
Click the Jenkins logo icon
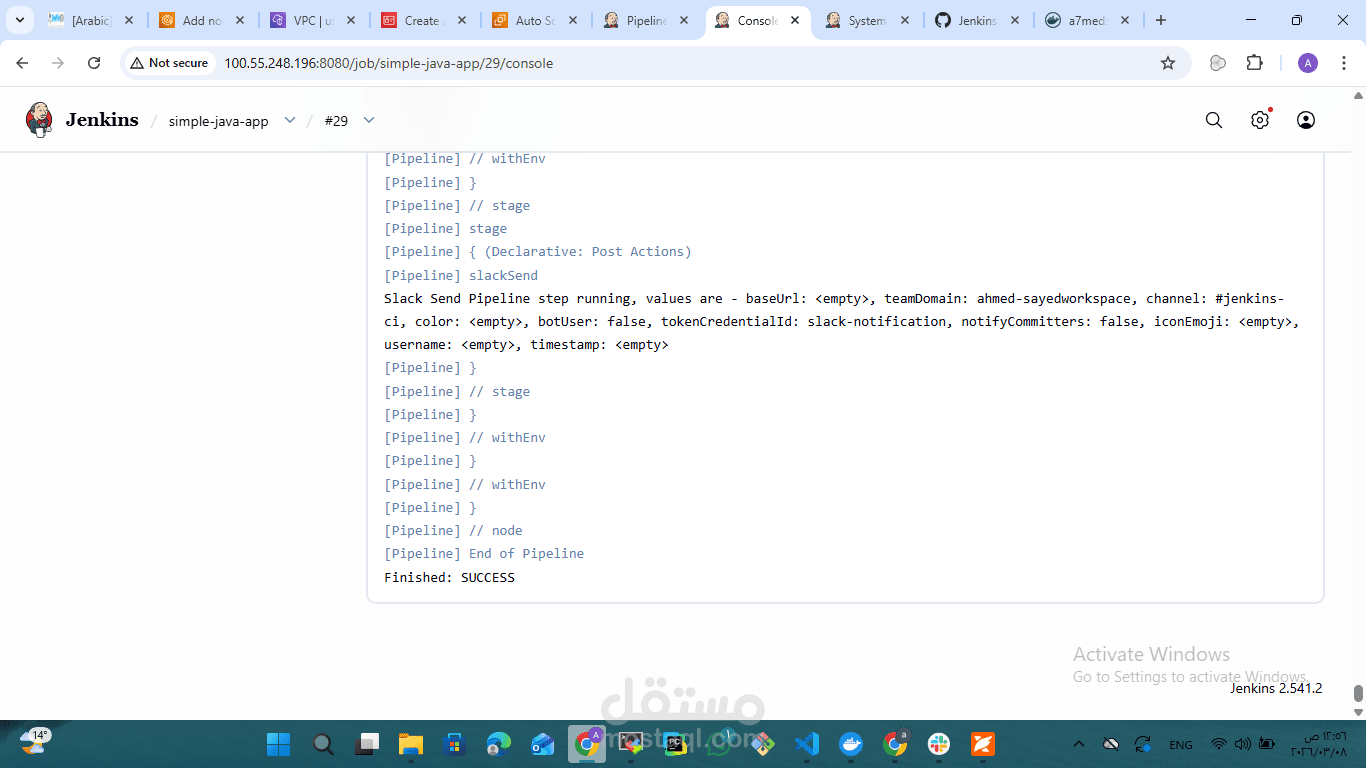(x=39, y=120)
